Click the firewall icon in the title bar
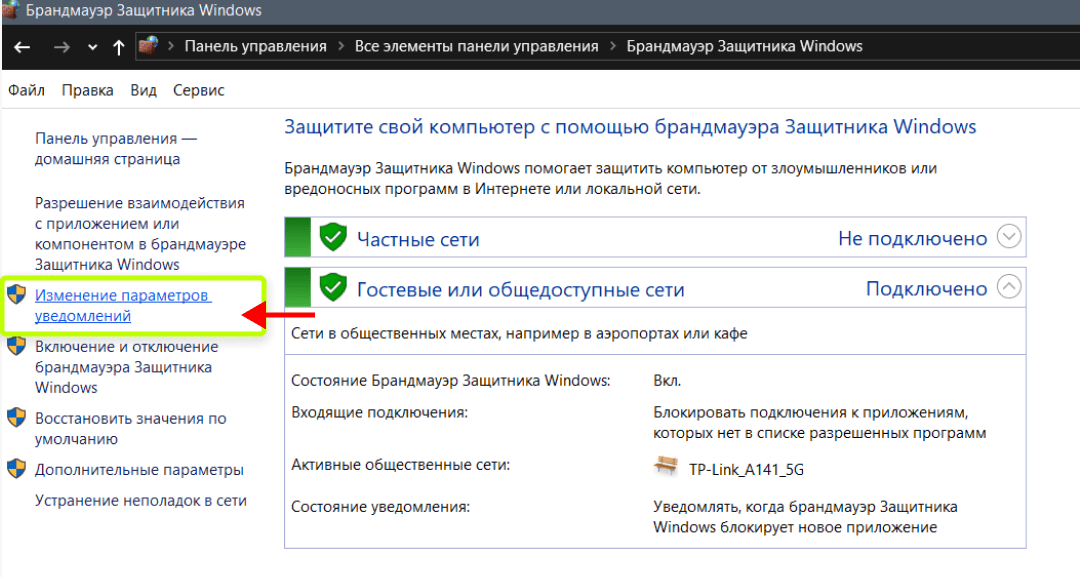Image resolution: width=1080 pixels, height=577 pixels. [10, 10]
